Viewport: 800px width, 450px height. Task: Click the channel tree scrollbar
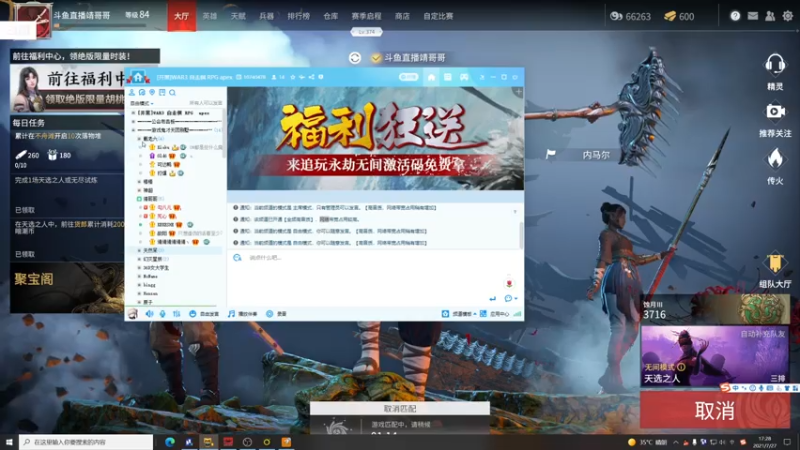[x=224, y=135]
